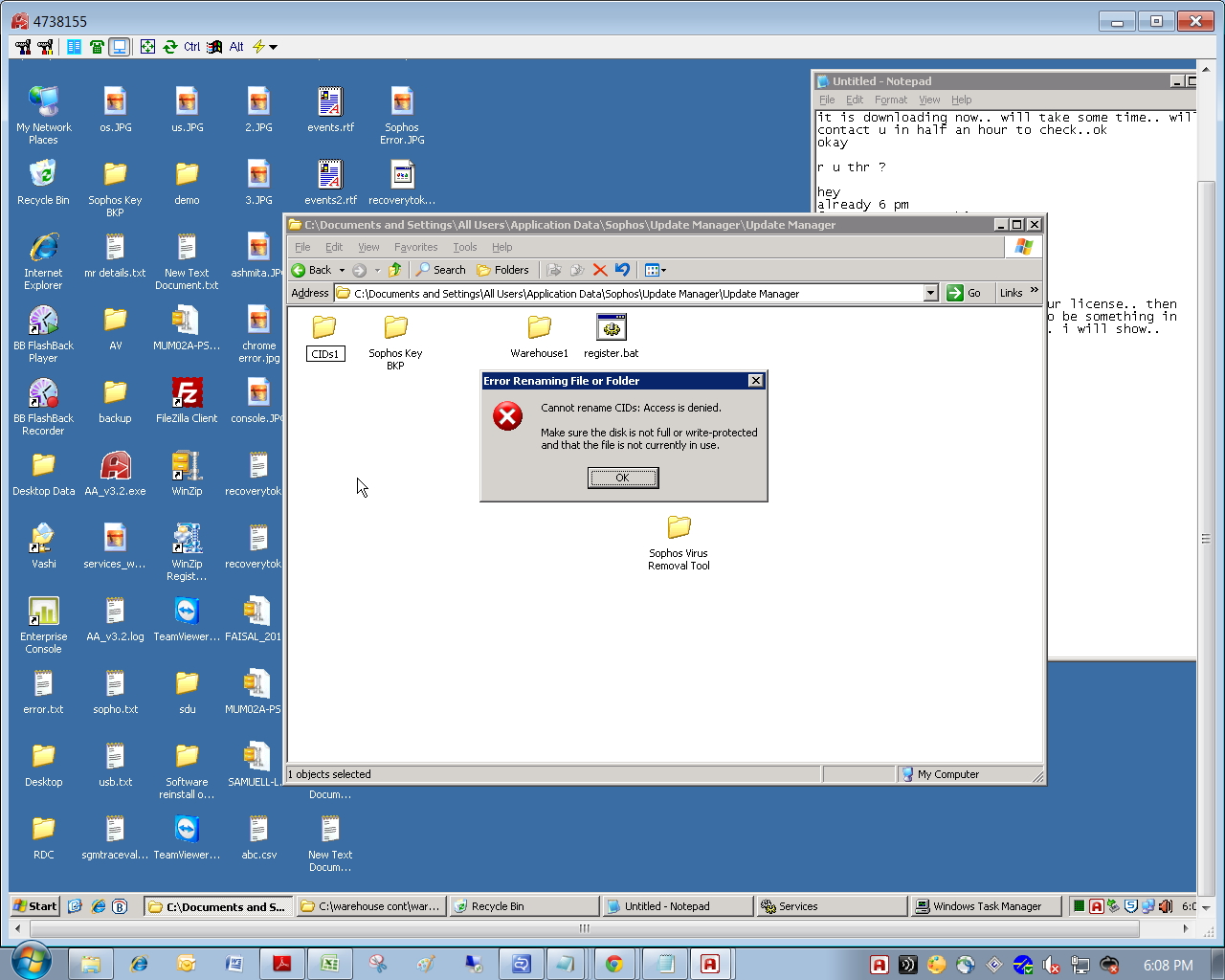Open the Edit menu in Explorer window

334,247
